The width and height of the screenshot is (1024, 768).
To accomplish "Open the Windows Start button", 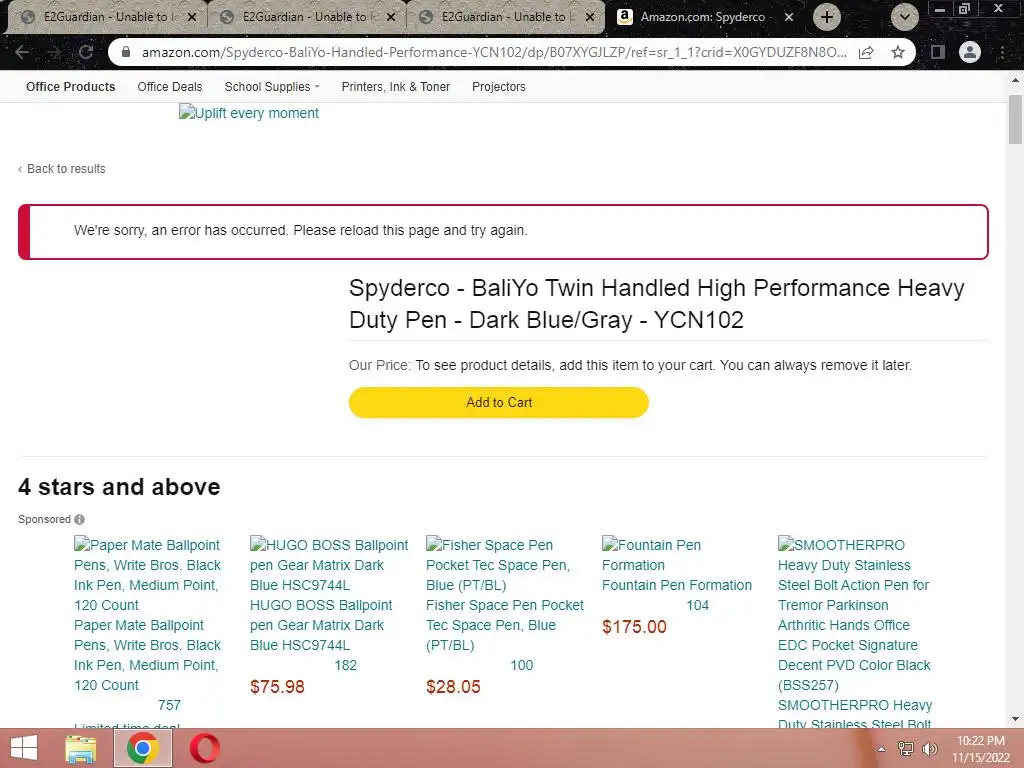I will coord(24,748).
